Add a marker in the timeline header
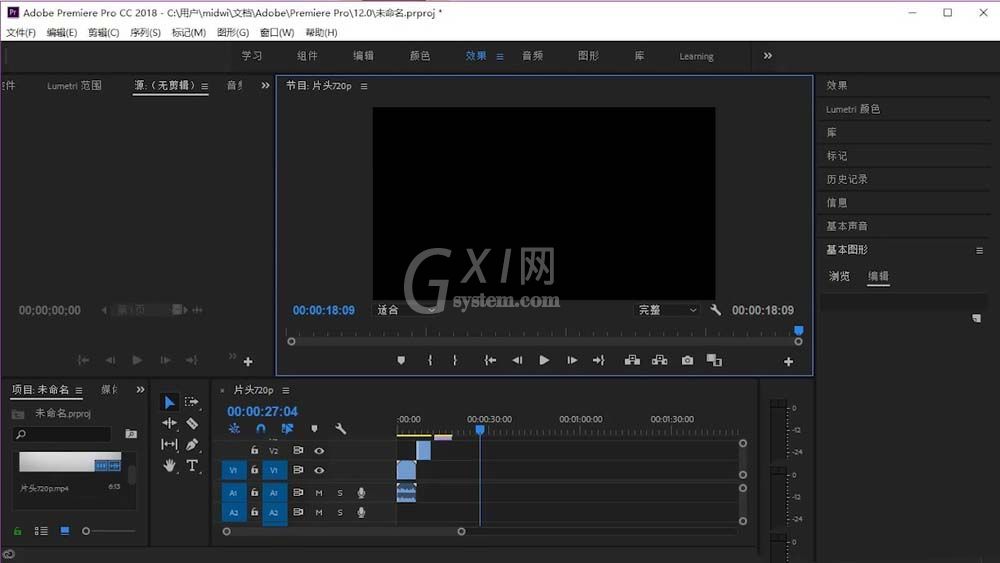The height and width of the screenshot is (563, 1000). 314,428
